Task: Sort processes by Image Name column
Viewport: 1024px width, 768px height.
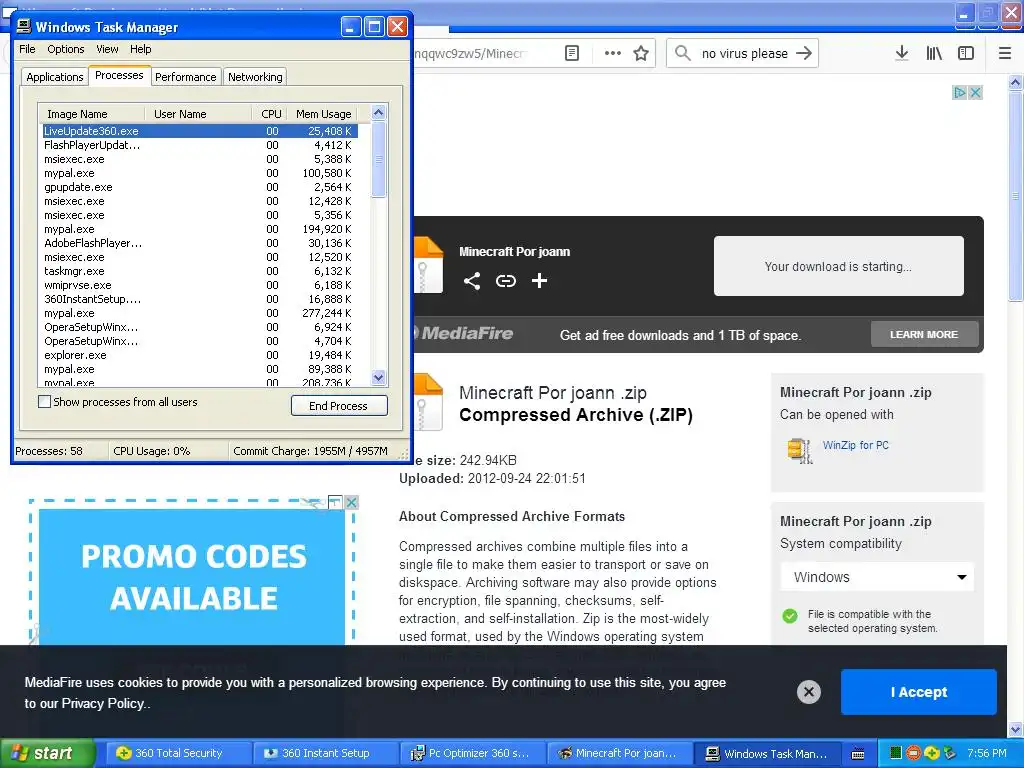Action: [91, 114]
